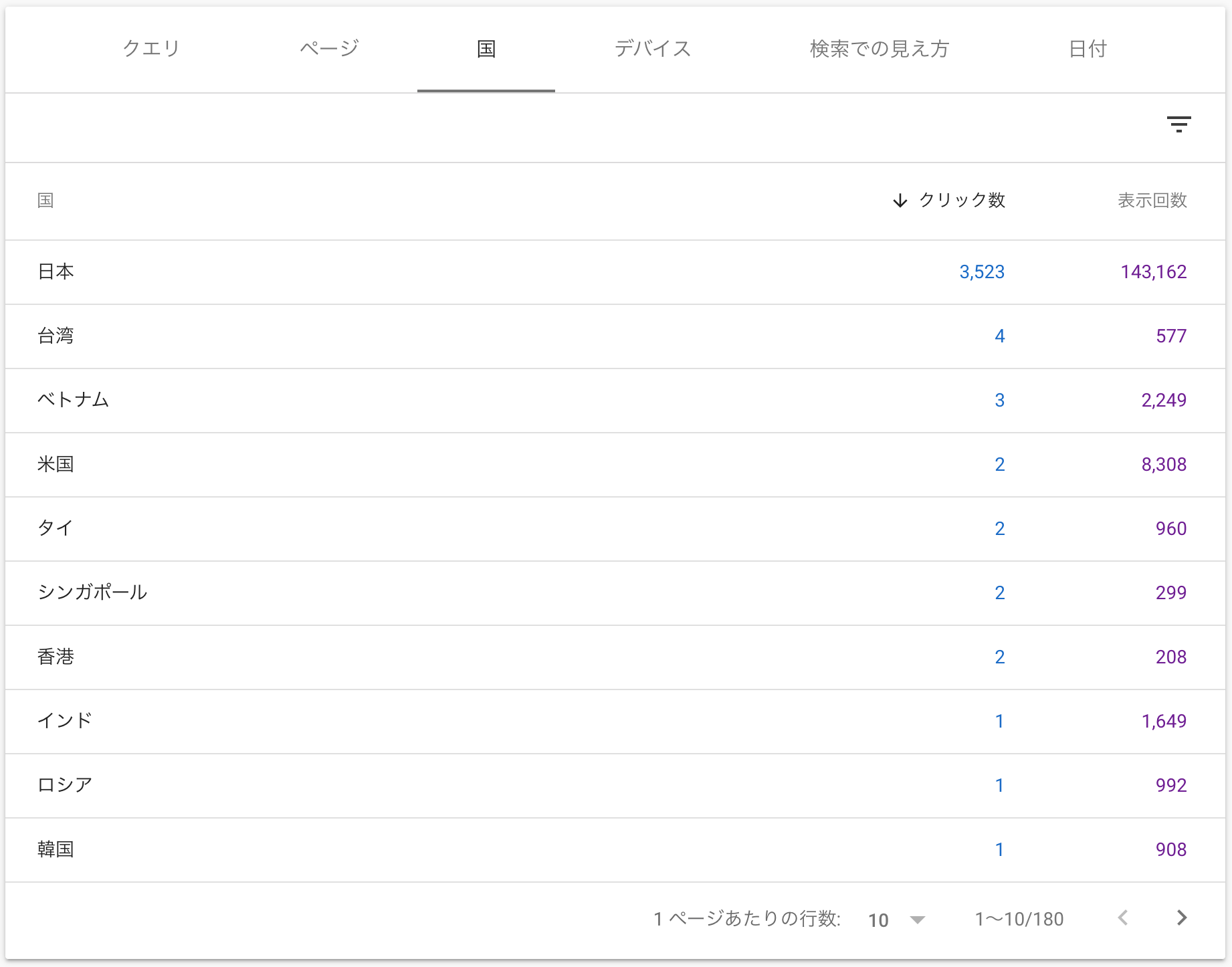Switch to the ページ tab
Viewport: 1232px width, 967px height.
[x=329, y=49]
